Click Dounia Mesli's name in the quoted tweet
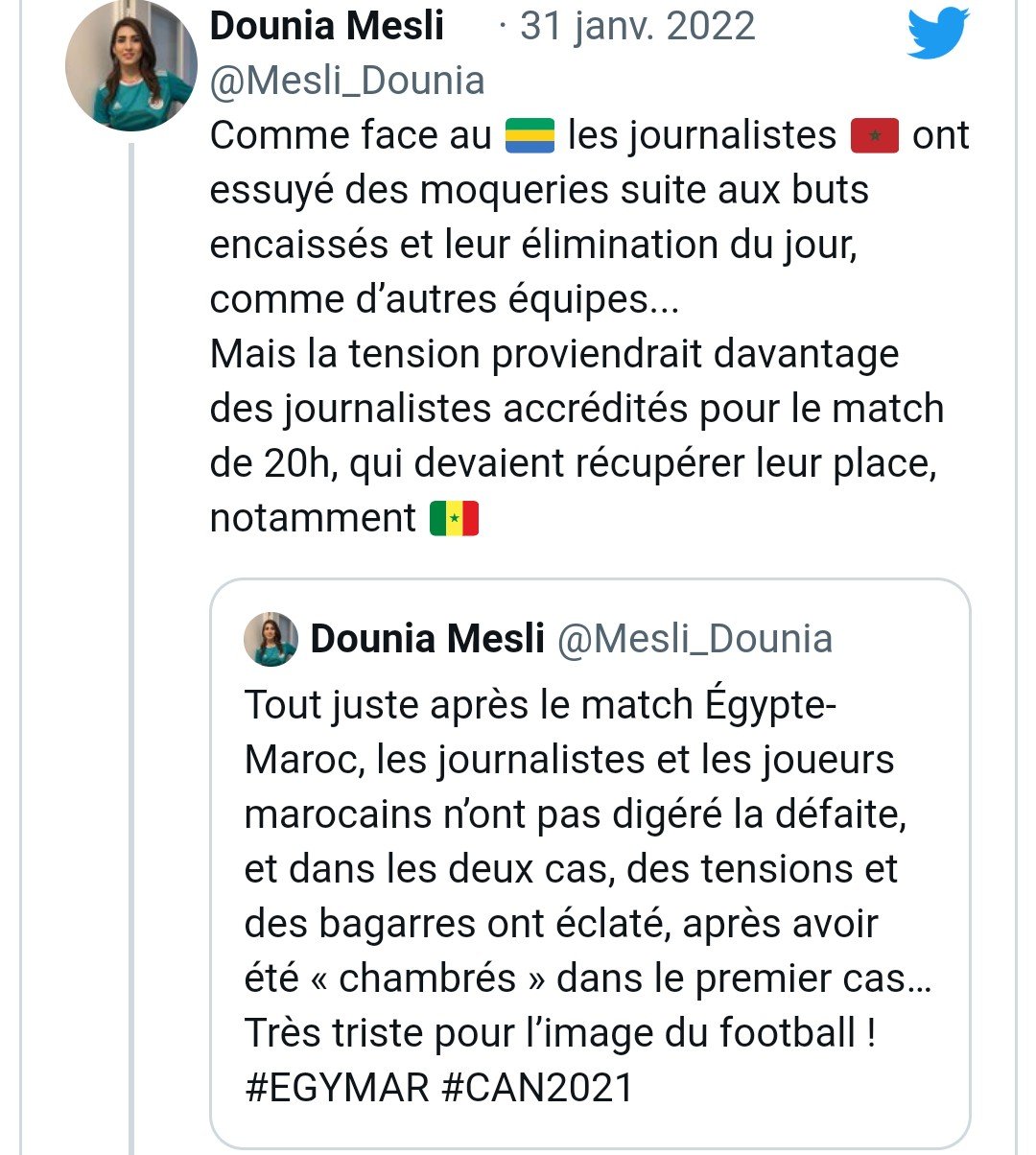The image size is (1036, 1155). pyautogui.click(x=427, y=639)
